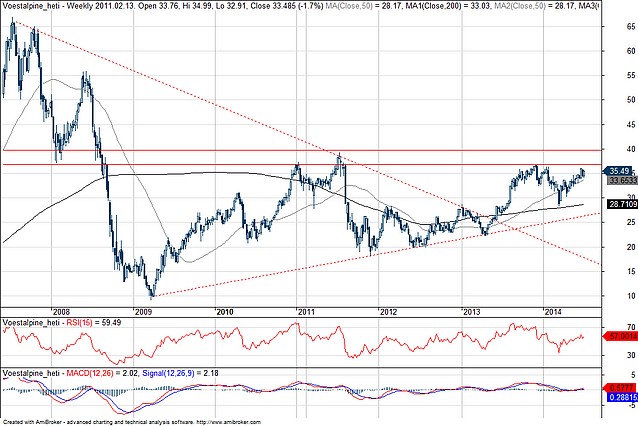638x426 pixels.
Task: Click the 35.49 price marker label
Action: click(x=620, y=171)
